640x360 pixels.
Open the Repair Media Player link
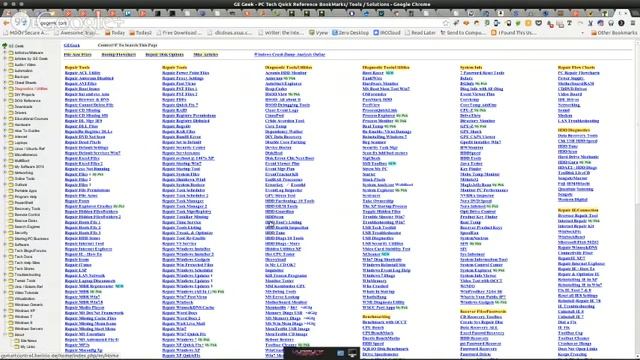coord(84,307)
